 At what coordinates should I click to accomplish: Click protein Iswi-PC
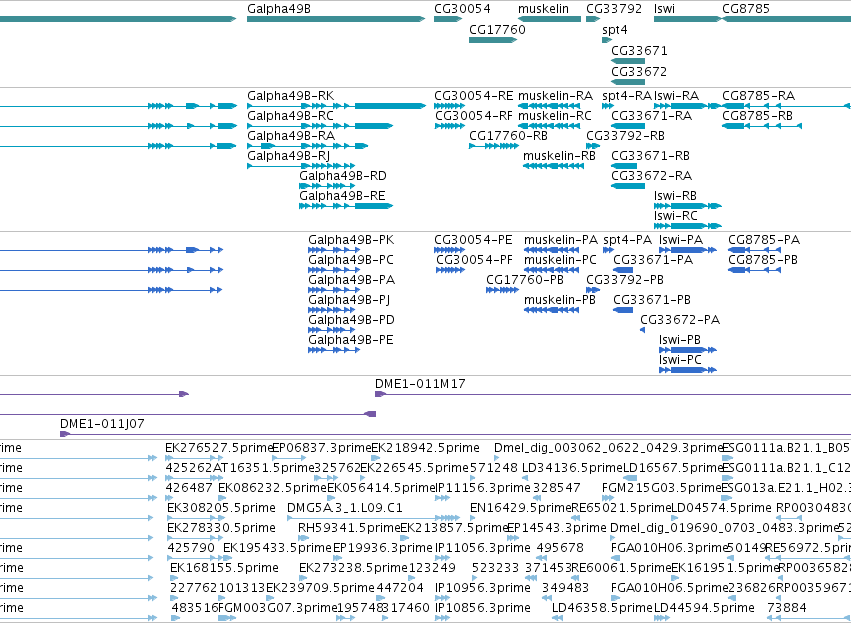pyautogui.click(x=688, y=370)
